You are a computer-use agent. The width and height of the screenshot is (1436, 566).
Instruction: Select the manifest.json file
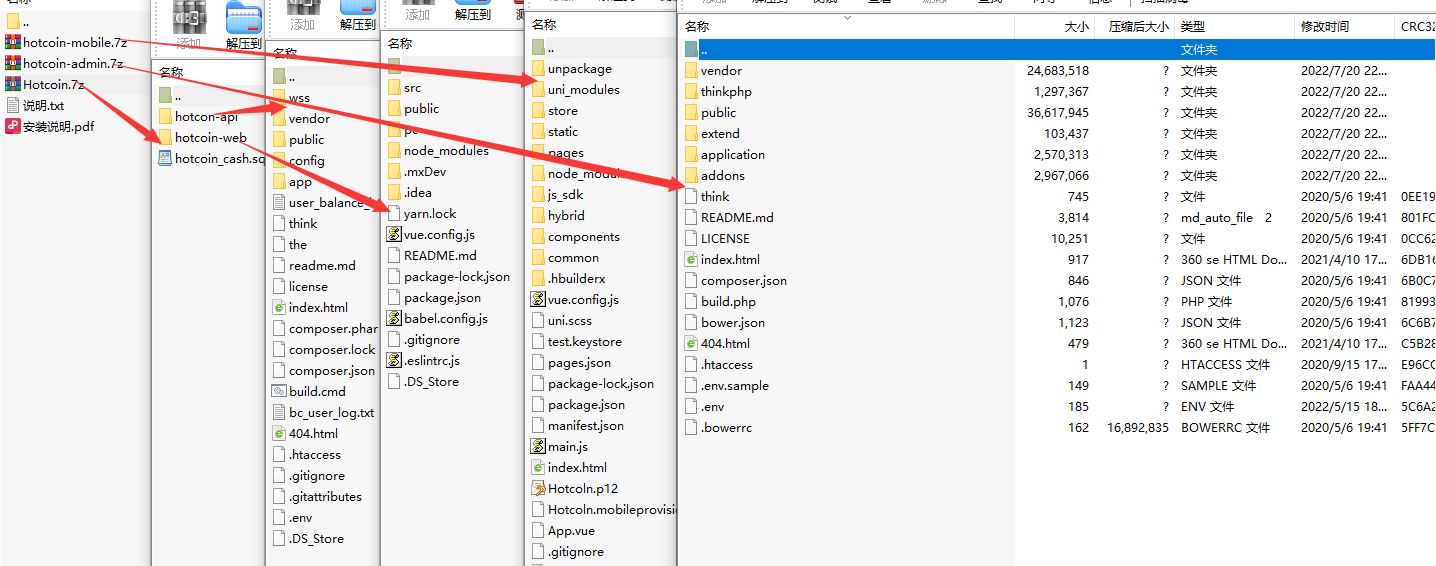(578, 425)
